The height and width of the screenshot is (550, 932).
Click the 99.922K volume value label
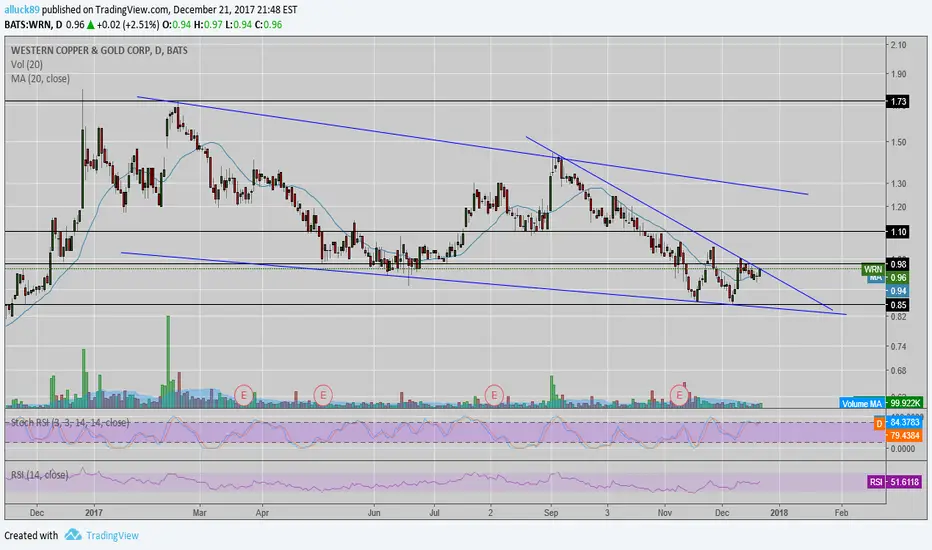click(904, 403)
